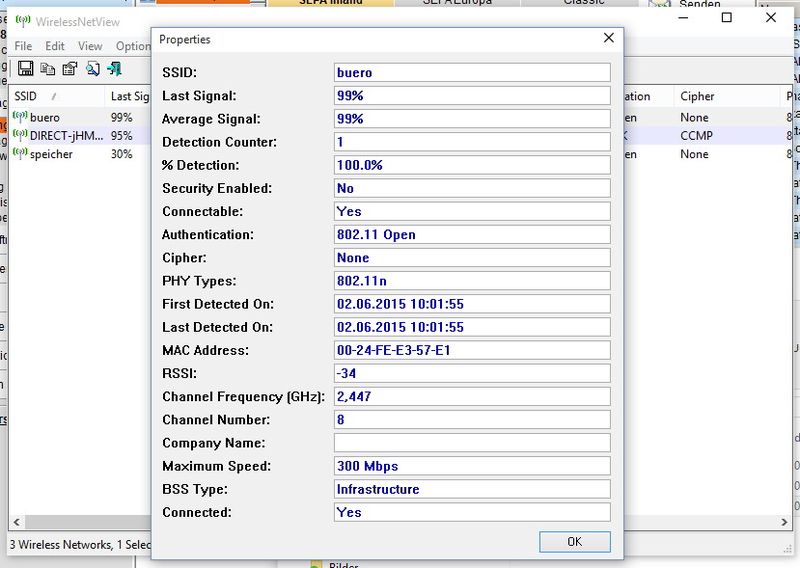The height and width of the screenshot is (568, 800).
Task: Close the Properties dialog
Action: pyautogui.click(x=609, y=38)
